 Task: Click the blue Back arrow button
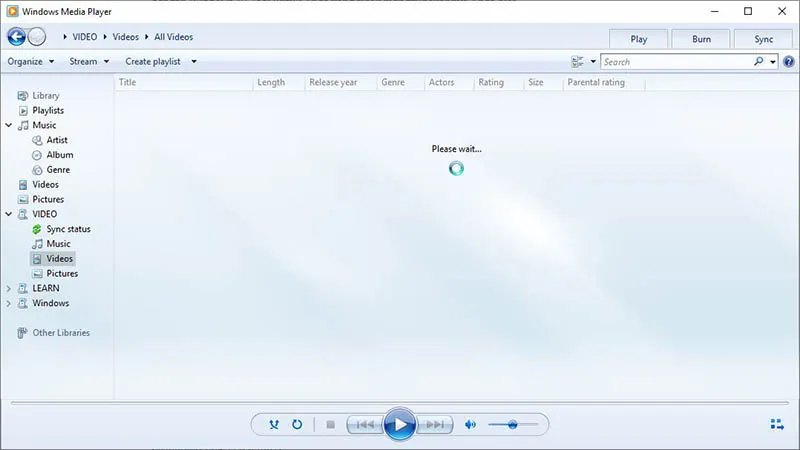coord(16,37)
